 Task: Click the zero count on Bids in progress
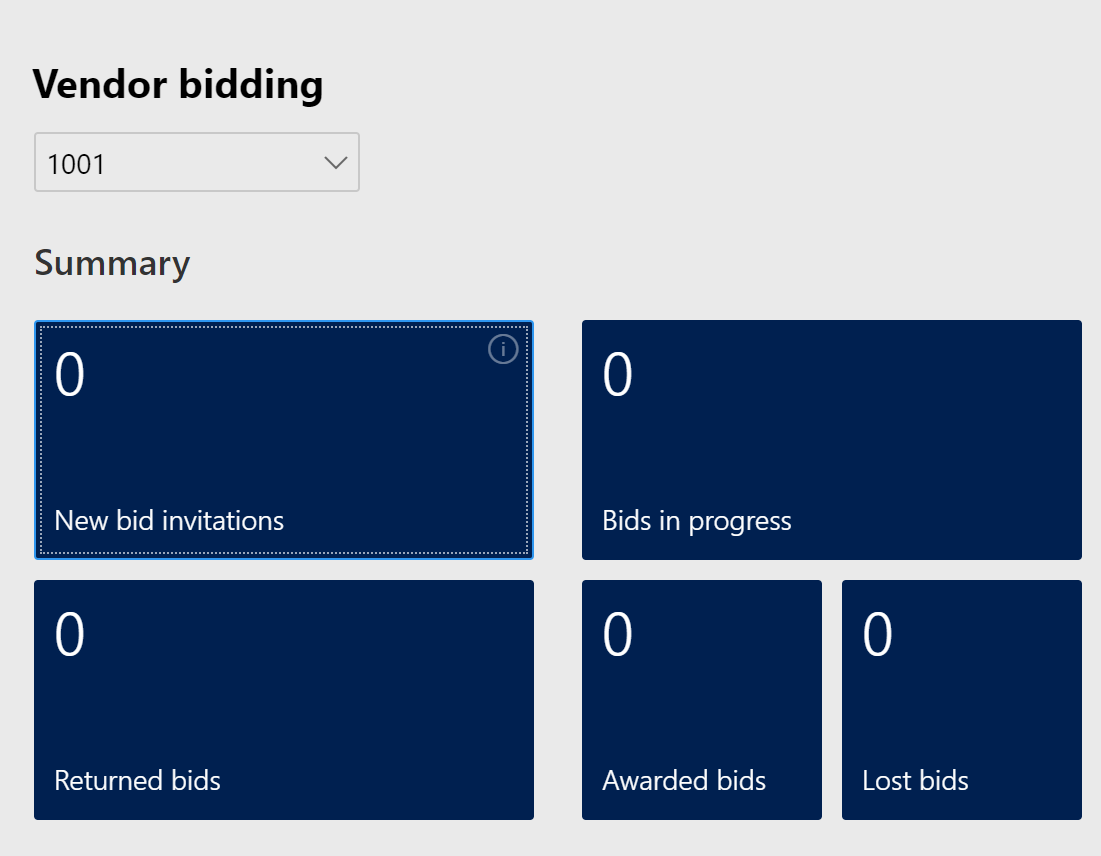click(x=618, y=376)
